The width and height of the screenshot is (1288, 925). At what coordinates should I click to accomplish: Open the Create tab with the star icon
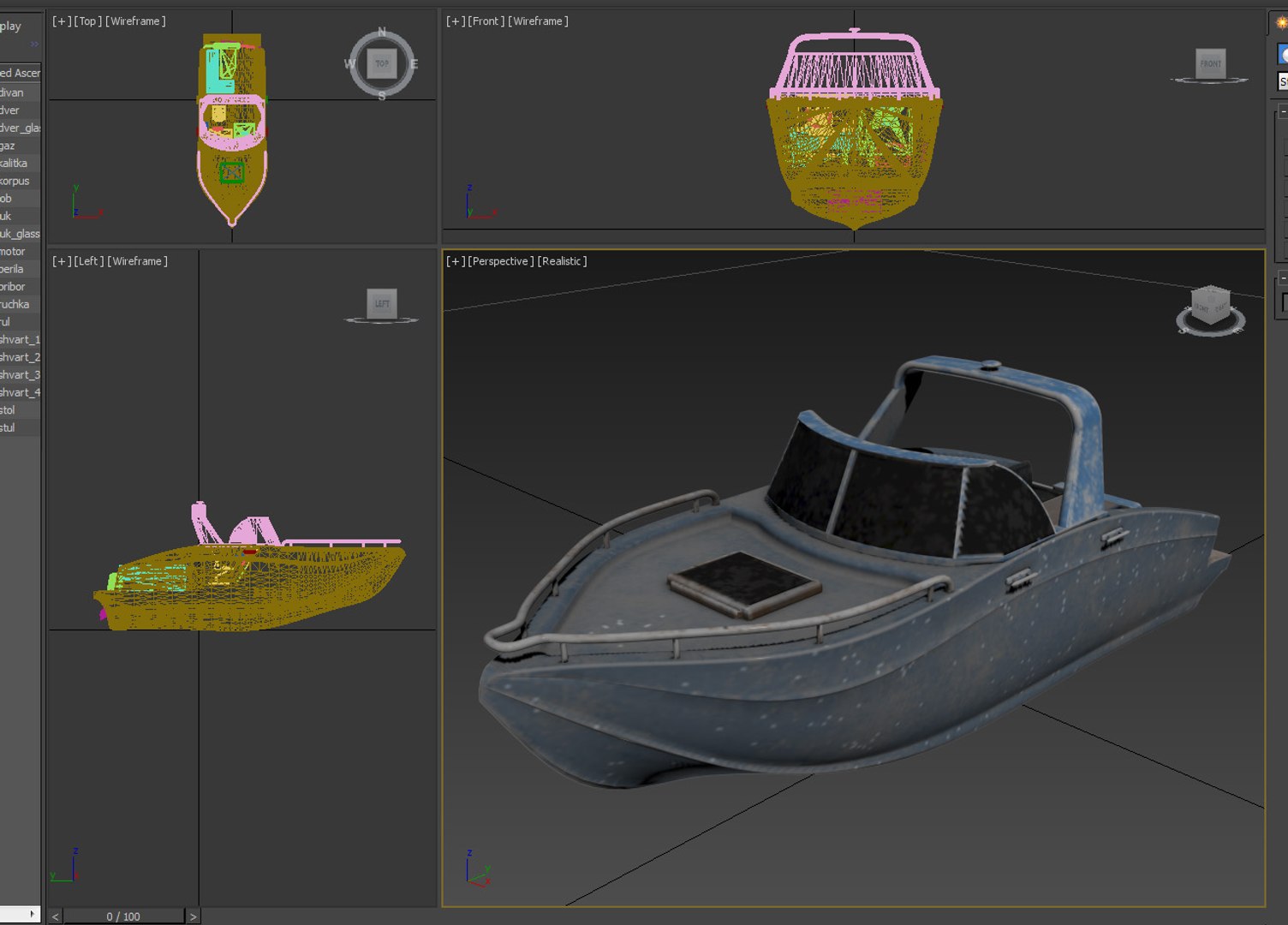(x=1282, y=23)
